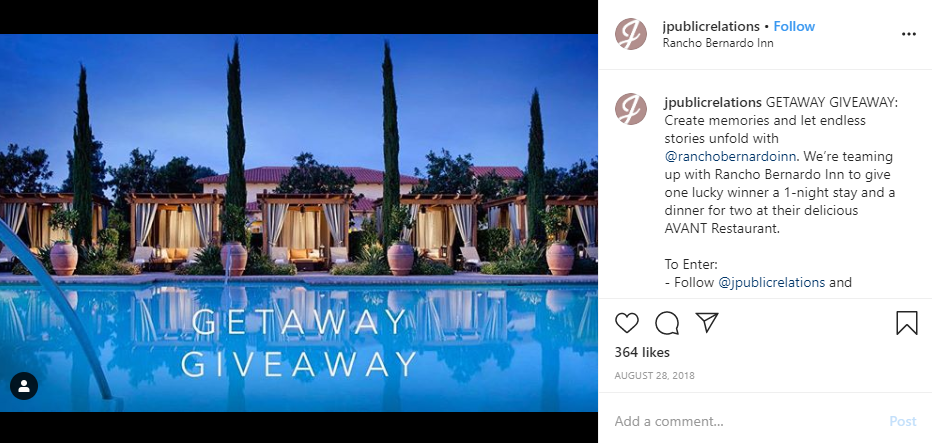Like the post with heart icon

[x=626, y=323]
